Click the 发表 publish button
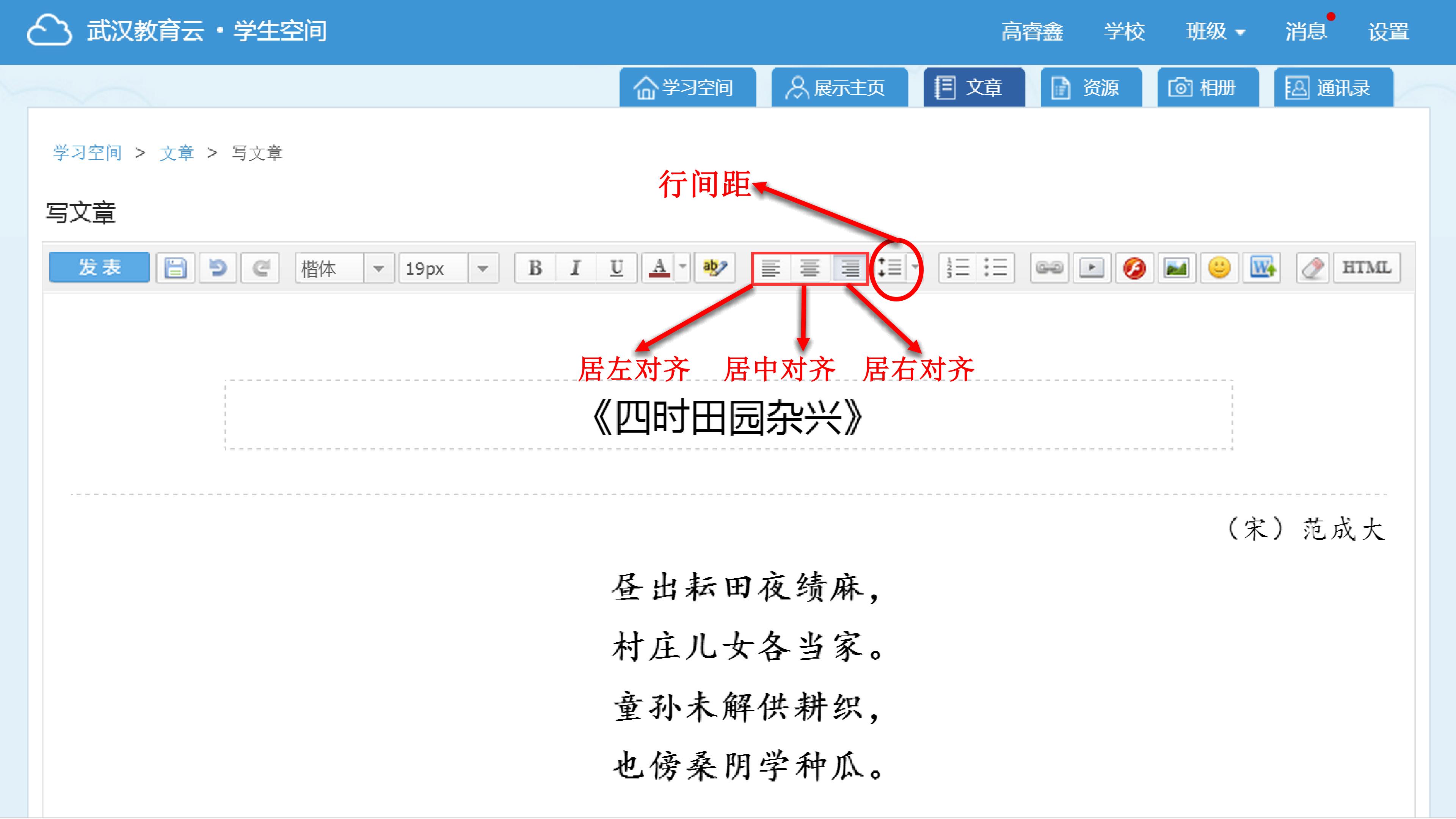This screenshot has height=819, width=1456. tap(99, 267)
